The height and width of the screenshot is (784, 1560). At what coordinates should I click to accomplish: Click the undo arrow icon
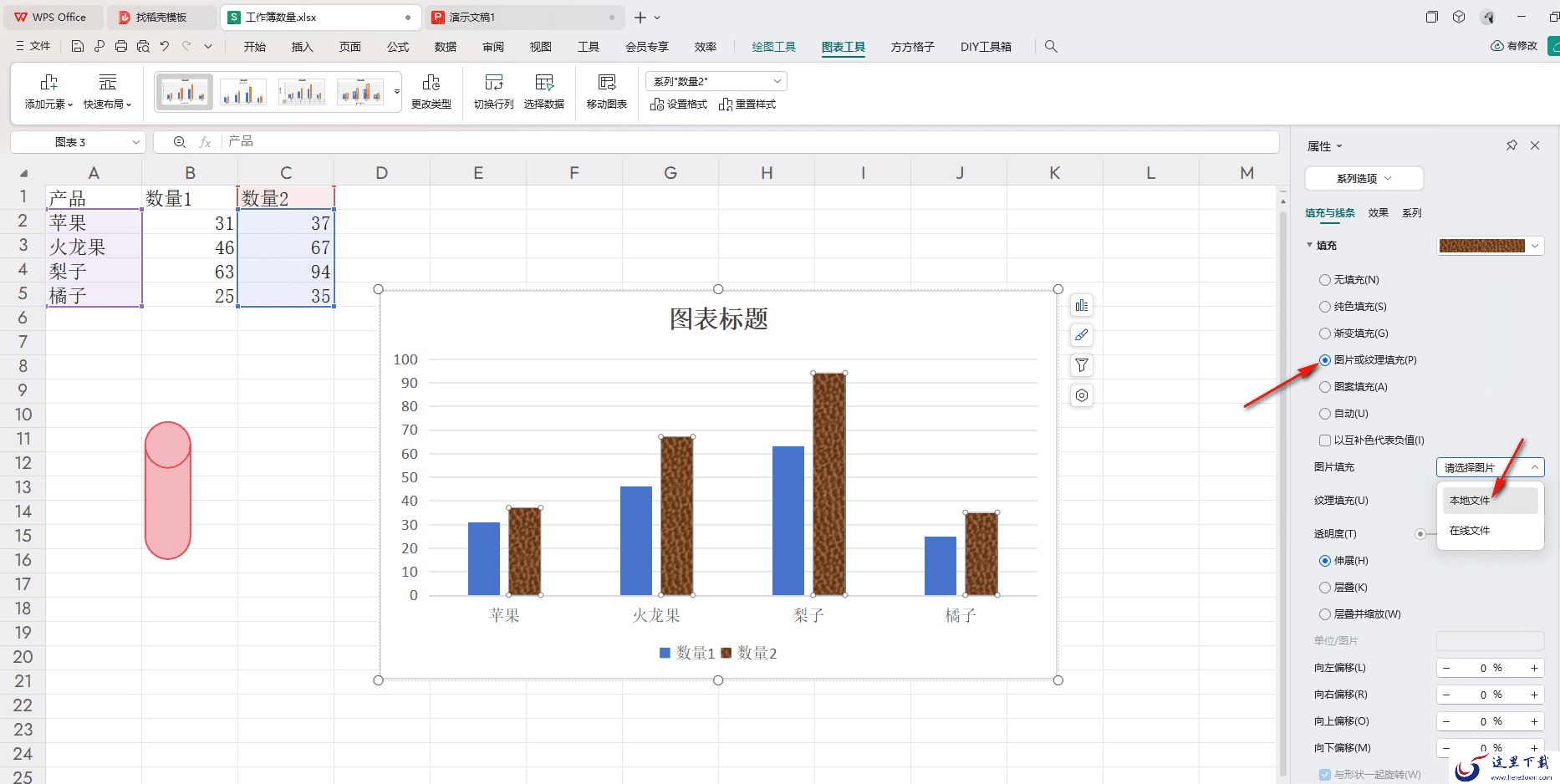(x=165, y=47)
